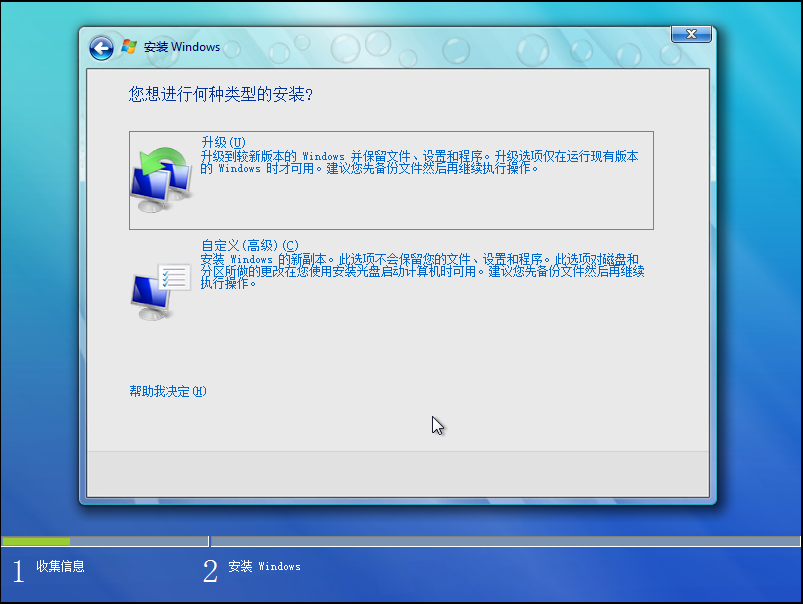The width and height of the screenshot is (803, 604).
Task: Choose the 自定义(高级)(C) option title
Action: [x=249, y=245]
